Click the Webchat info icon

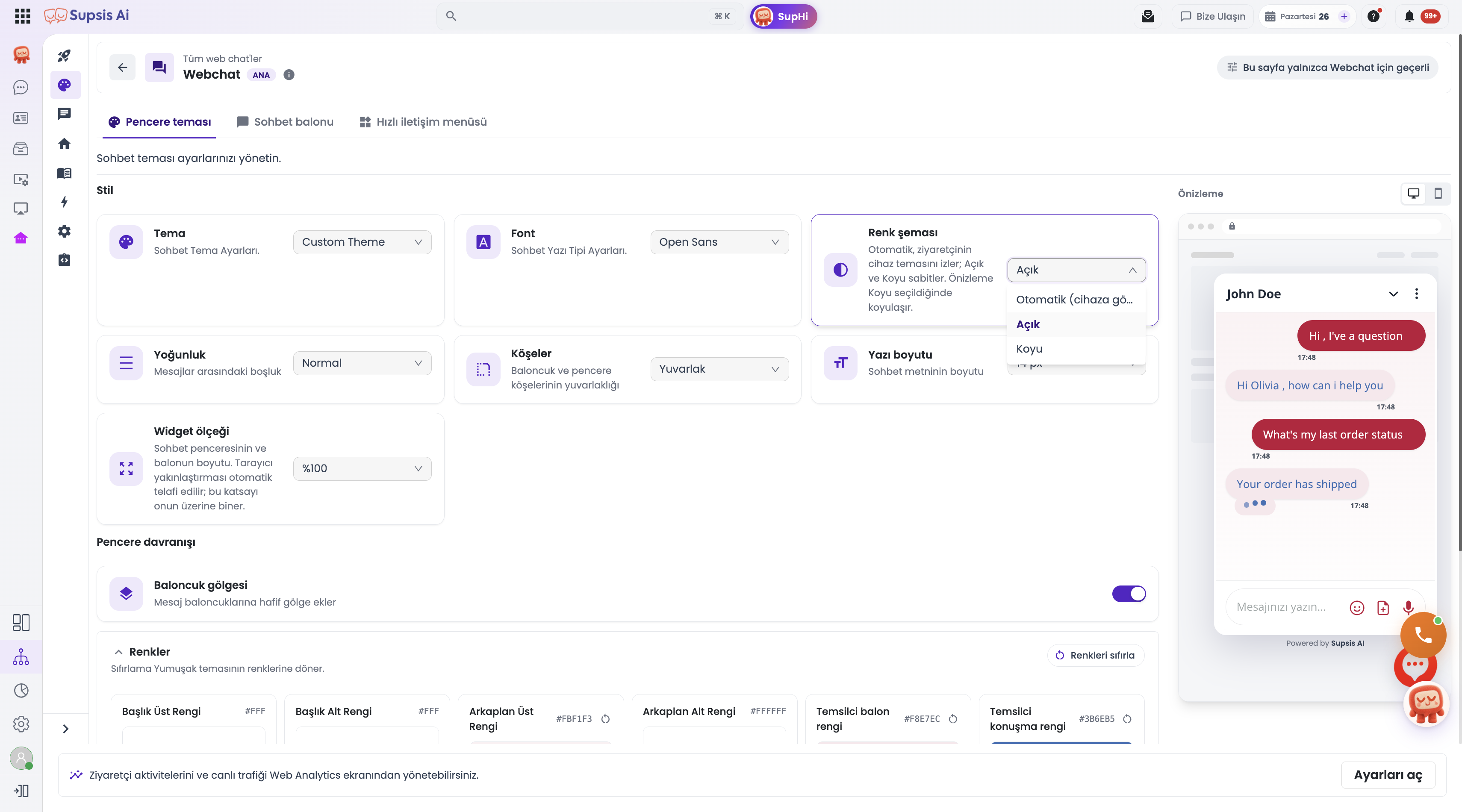(289, 74)
